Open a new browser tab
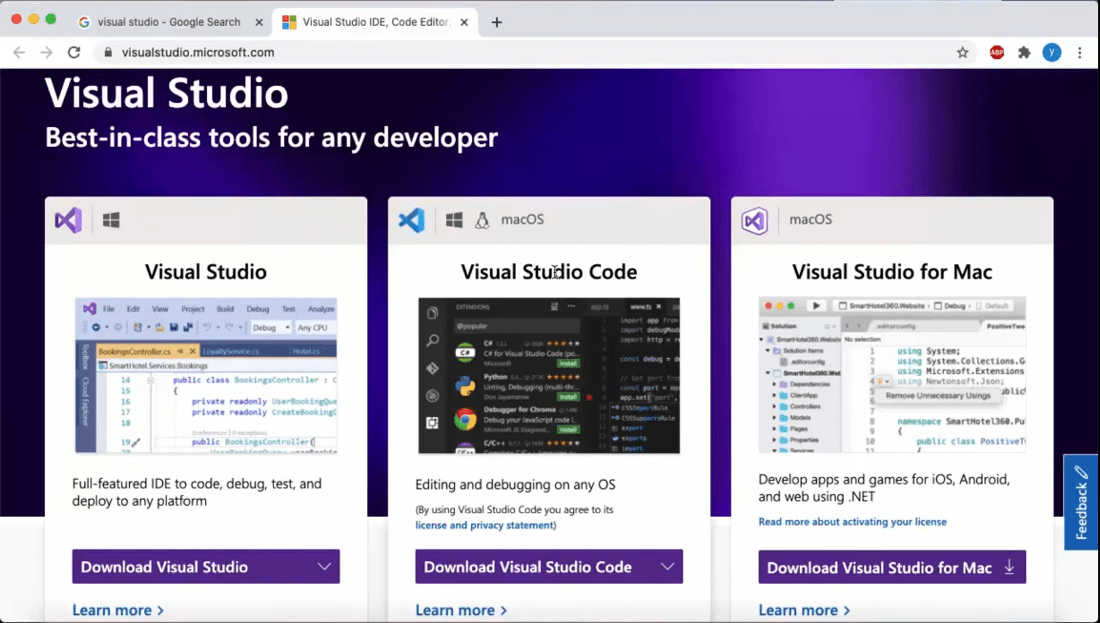Viewport: 1100px width, 623px height. coord(497,22)
